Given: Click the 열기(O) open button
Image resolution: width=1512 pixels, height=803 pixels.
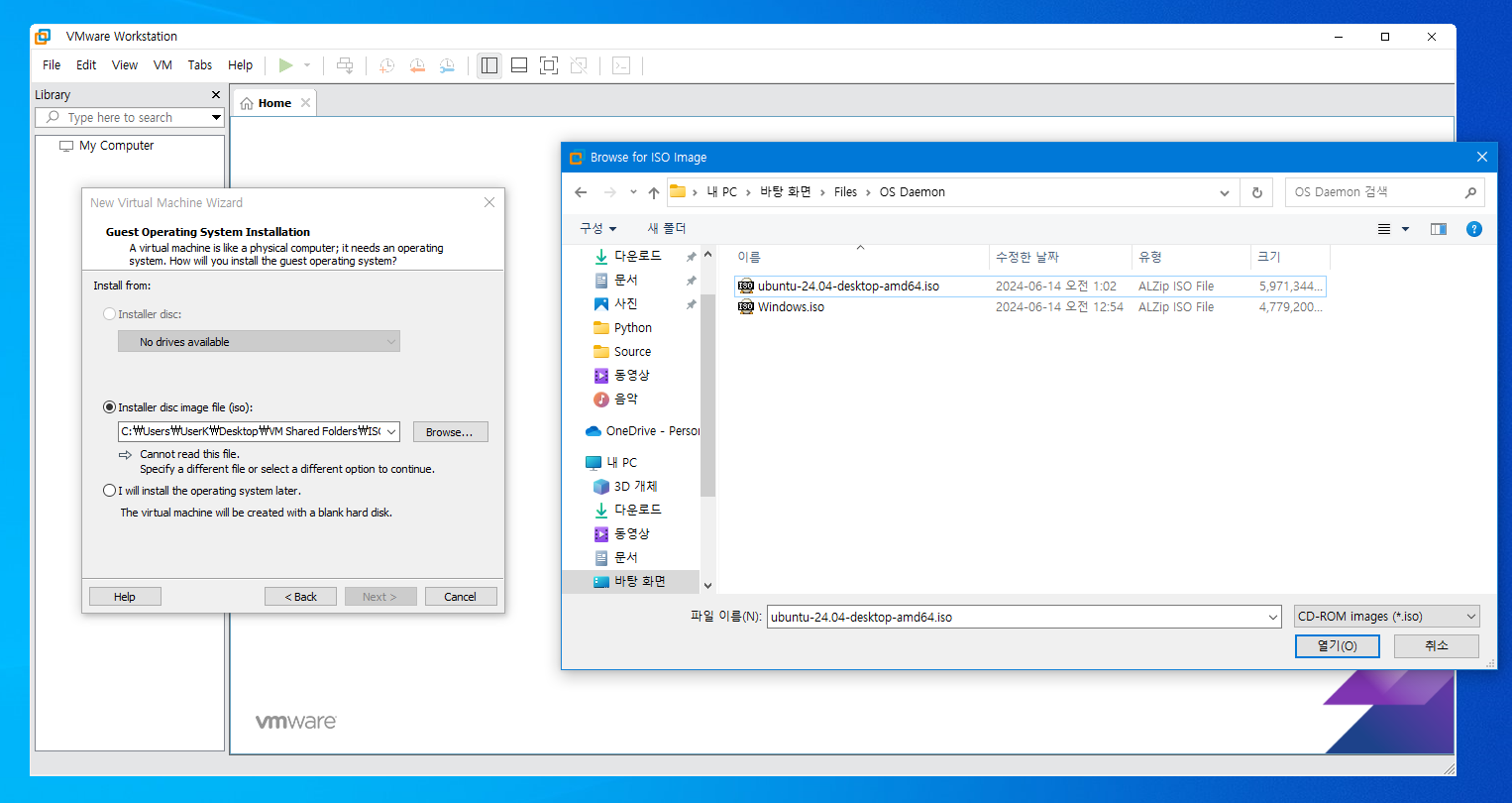Looking at the screenshot, I should click(1337, 645).
